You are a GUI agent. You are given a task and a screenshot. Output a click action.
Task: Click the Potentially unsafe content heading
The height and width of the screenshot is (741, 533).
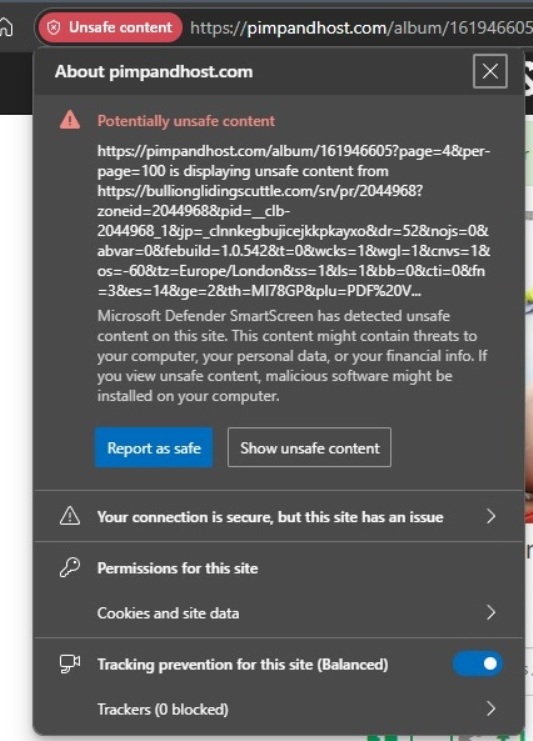point(186,121)
